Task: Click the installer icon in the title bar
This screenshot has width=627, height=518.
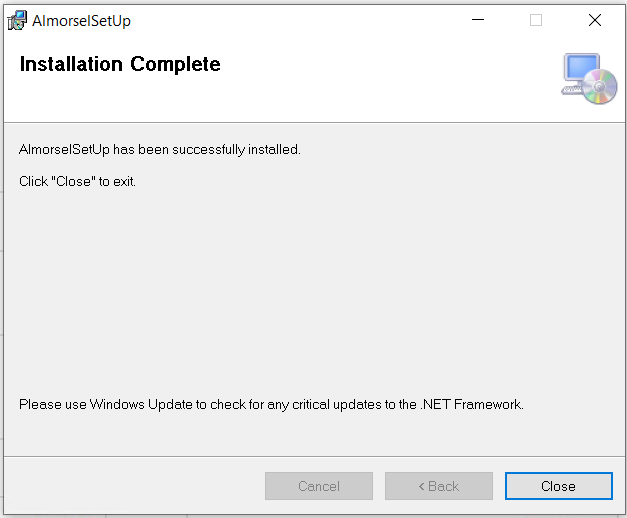Action: point(17,20)
